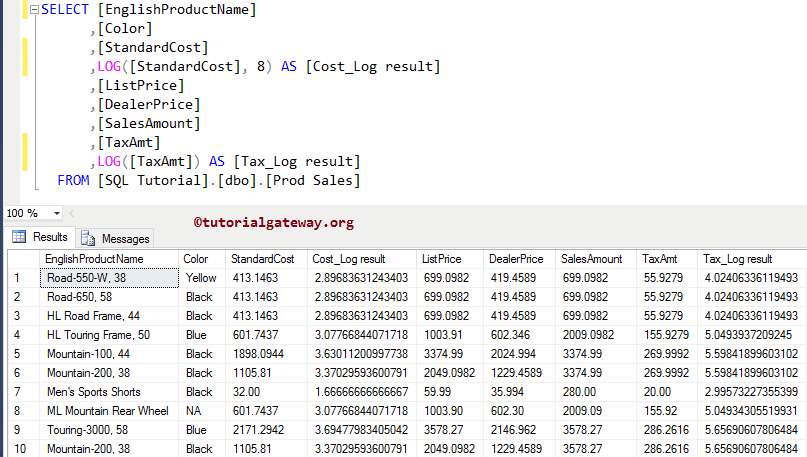Image resolution: width=807 pixels, height=457 pixels.
Task: Click the Cost_Log value 1.66666666666667
Action: [x=362, y=392]
